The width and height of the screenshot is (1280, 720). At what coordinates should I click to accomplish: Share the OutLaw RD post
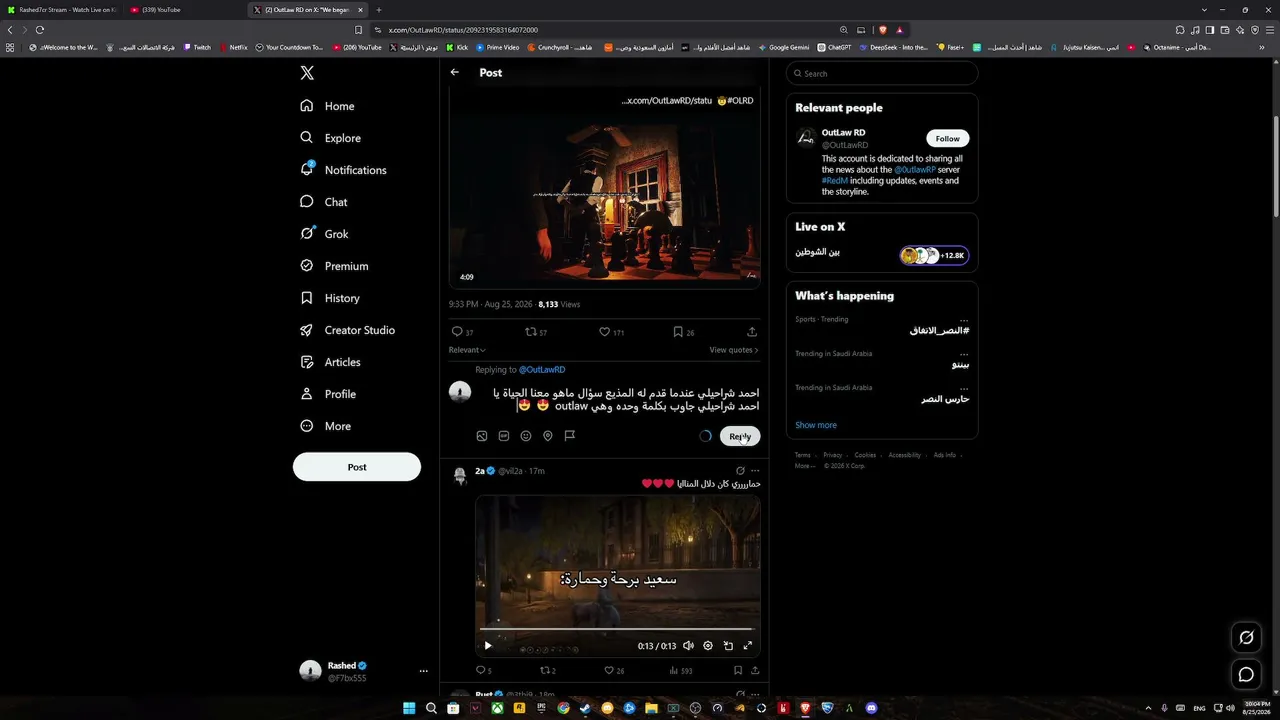[x=752, y=332]
